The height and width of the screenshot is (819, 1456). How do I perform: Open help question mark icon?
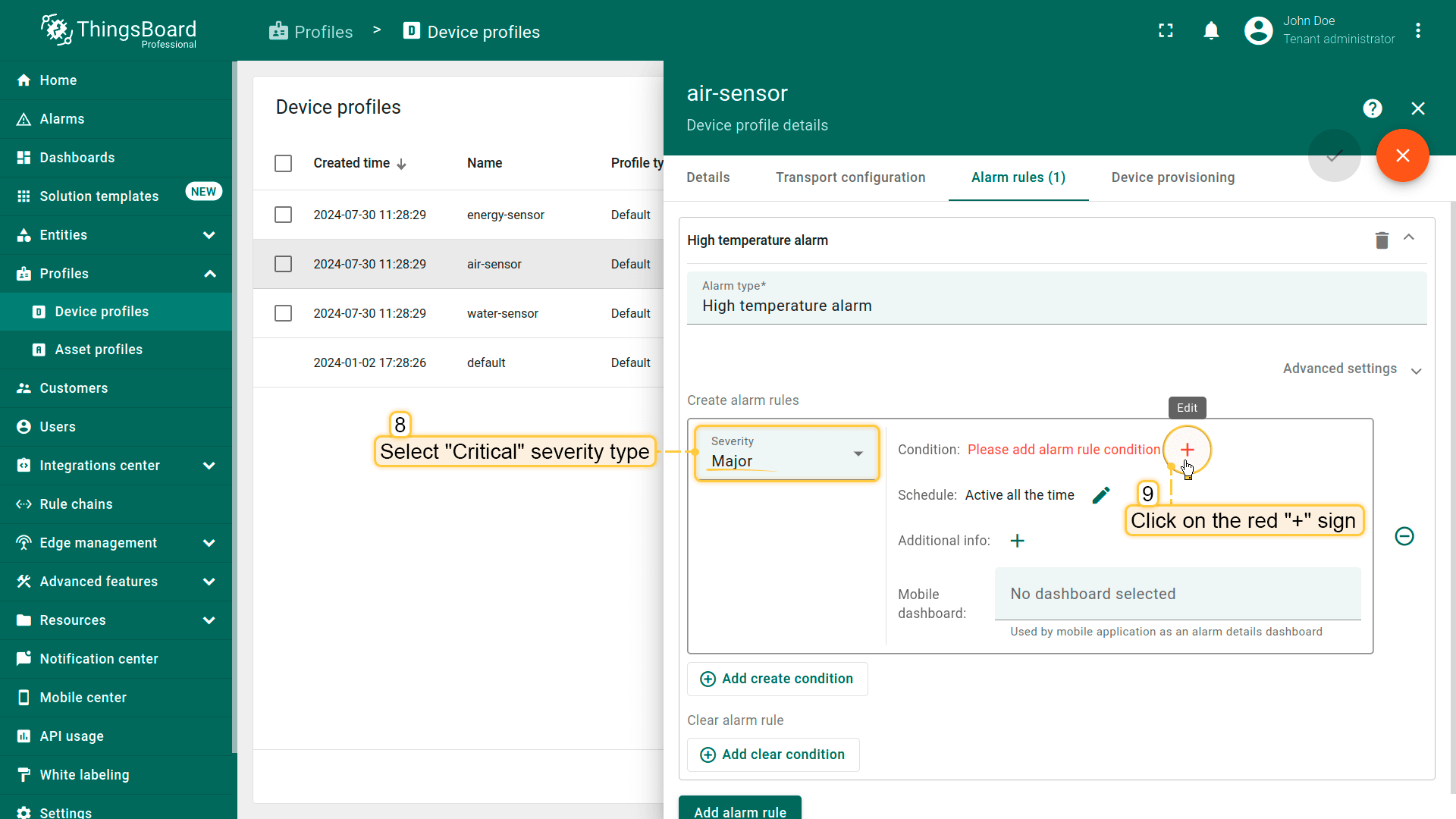1372,108
